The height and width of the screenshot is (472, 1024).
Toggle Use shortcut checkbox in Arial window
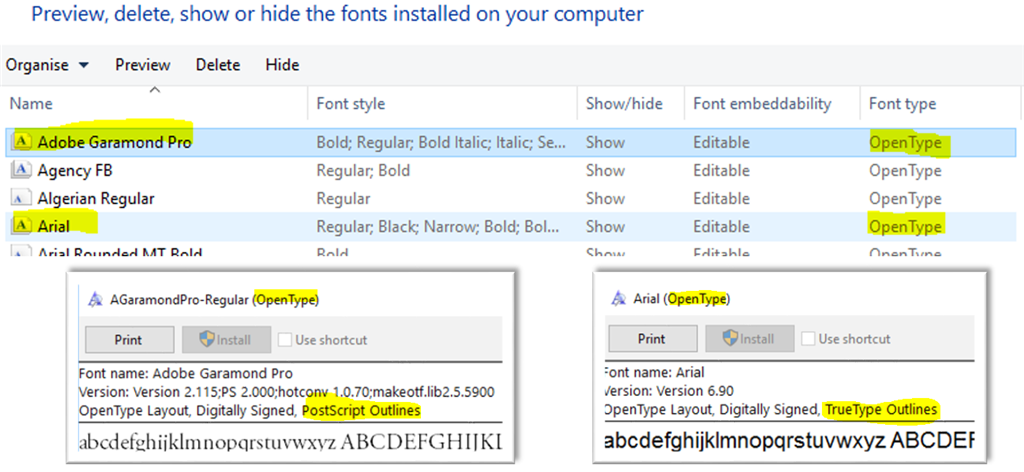point(808,339)
